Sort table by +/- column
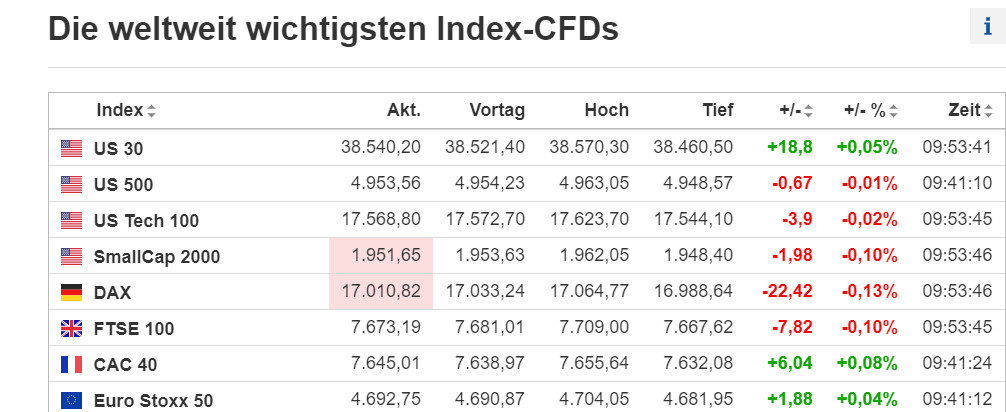This screenshot has width=1006, height=412. 796,110
